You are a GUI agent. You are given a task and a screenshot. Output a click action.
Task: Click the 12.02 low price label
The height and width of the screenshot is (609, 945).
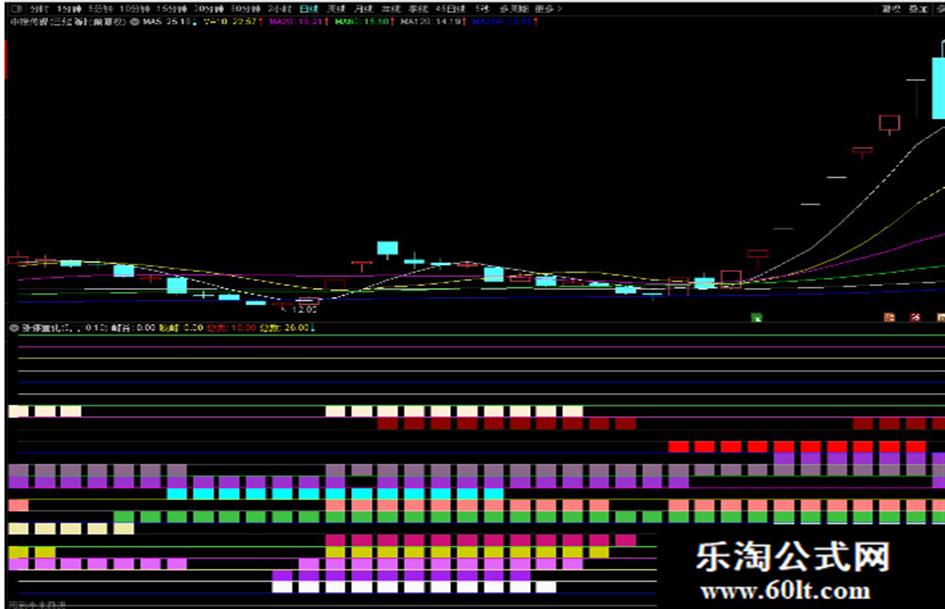click(x=304, y=310)
